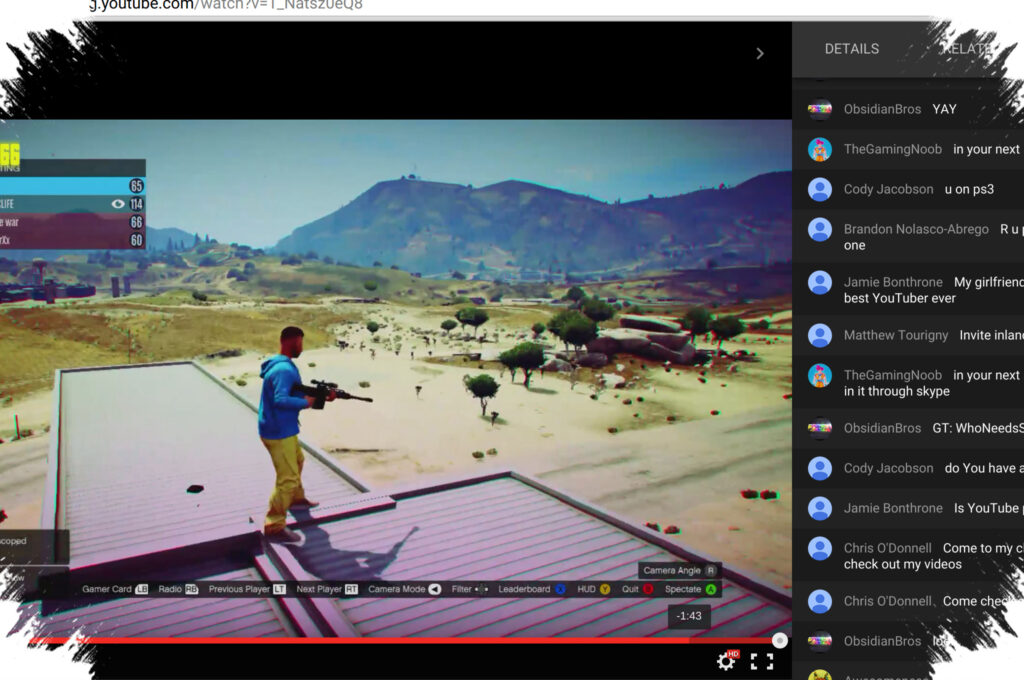Click Chris O'Donnell's avatar beside 'check out my videos'

click(820, 548)
